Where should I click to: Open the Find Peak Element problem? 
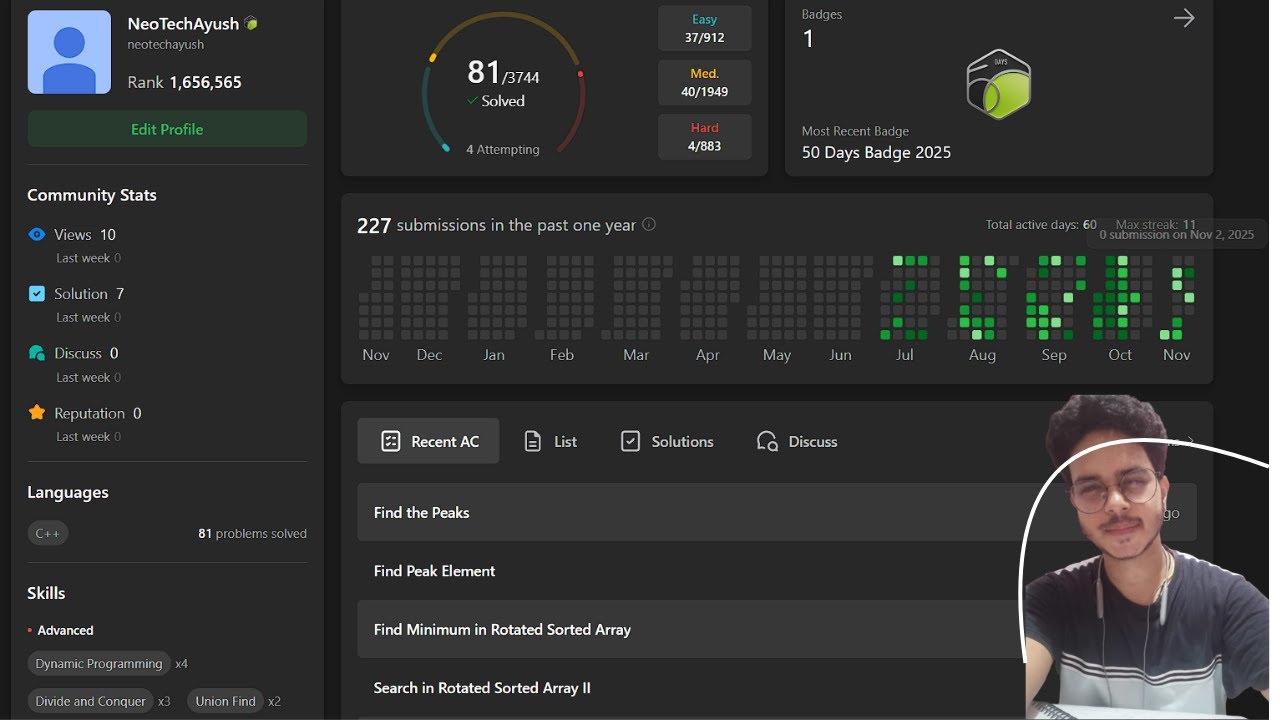click(777, 571)
